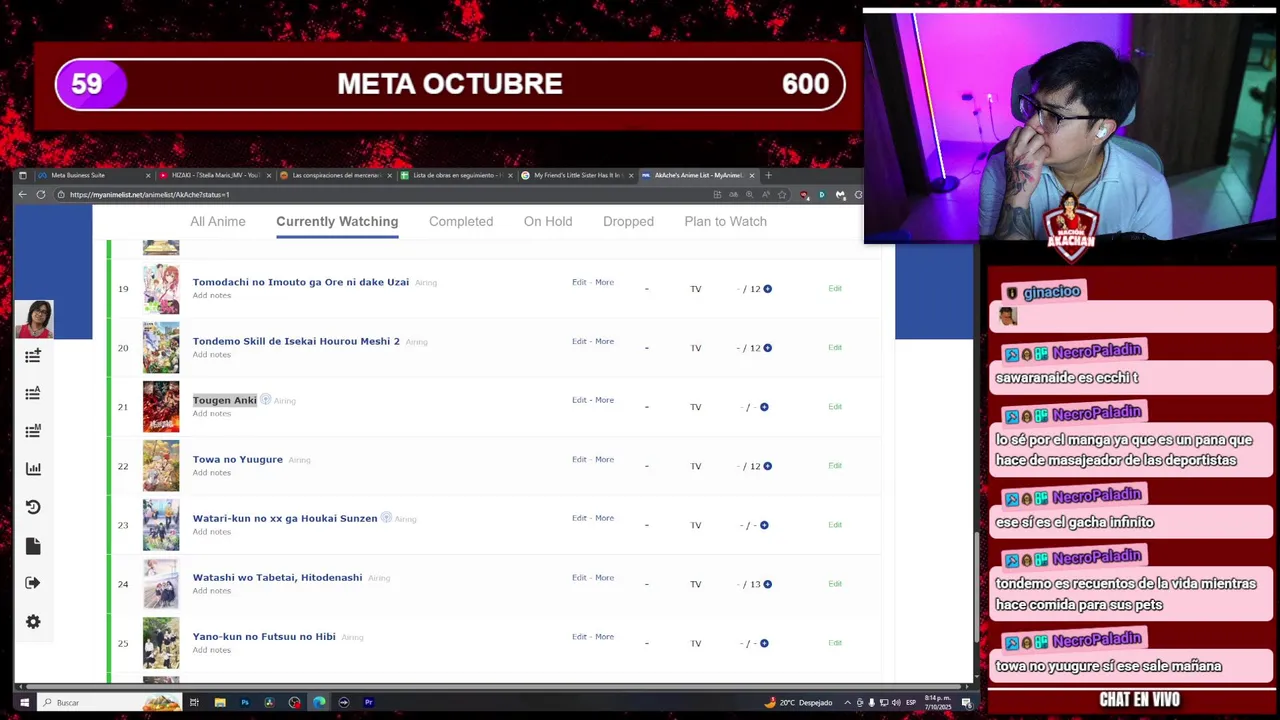
Task: Click Towa no Yuugure cover thumbnail
Action: click(161, 466)
